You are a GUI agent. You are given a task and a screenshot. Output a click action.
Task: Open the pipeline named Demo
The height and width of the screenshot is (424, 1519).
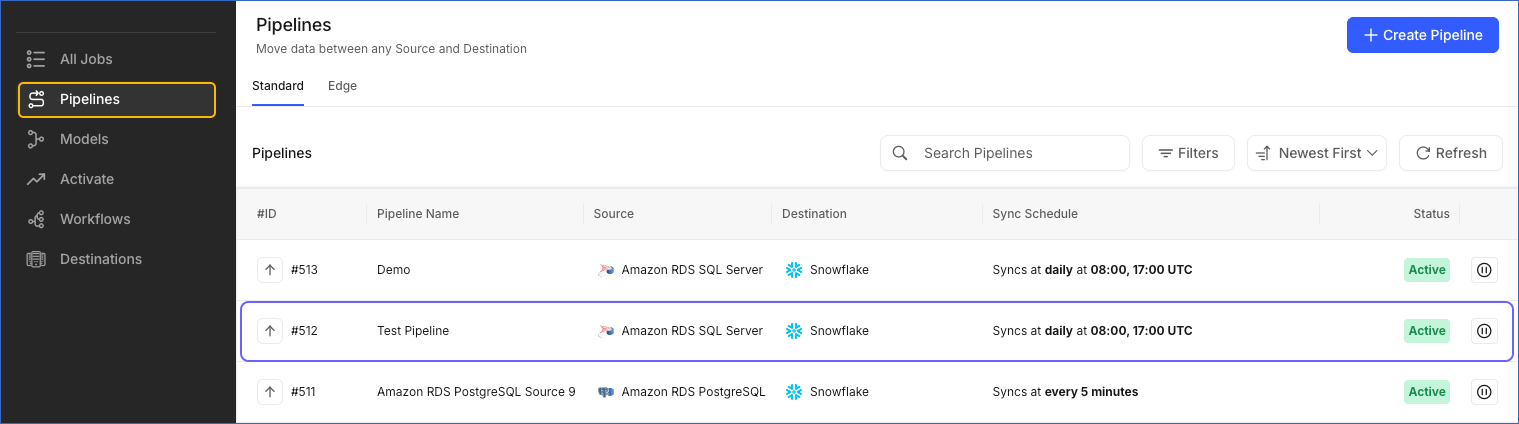pyautogui.click(x=394, y=270)
